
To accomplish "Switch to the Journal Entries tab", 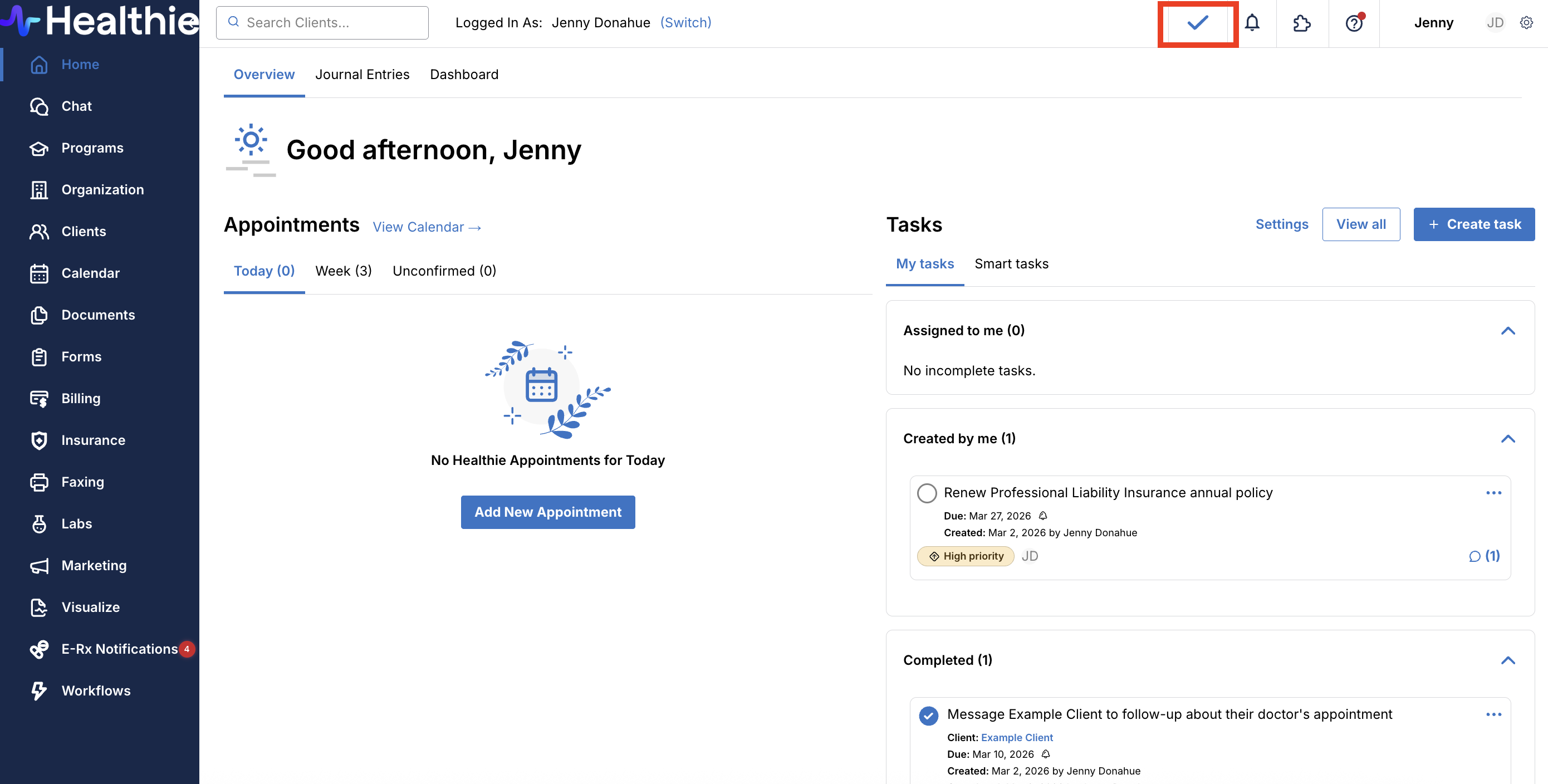I will (362, 75).
